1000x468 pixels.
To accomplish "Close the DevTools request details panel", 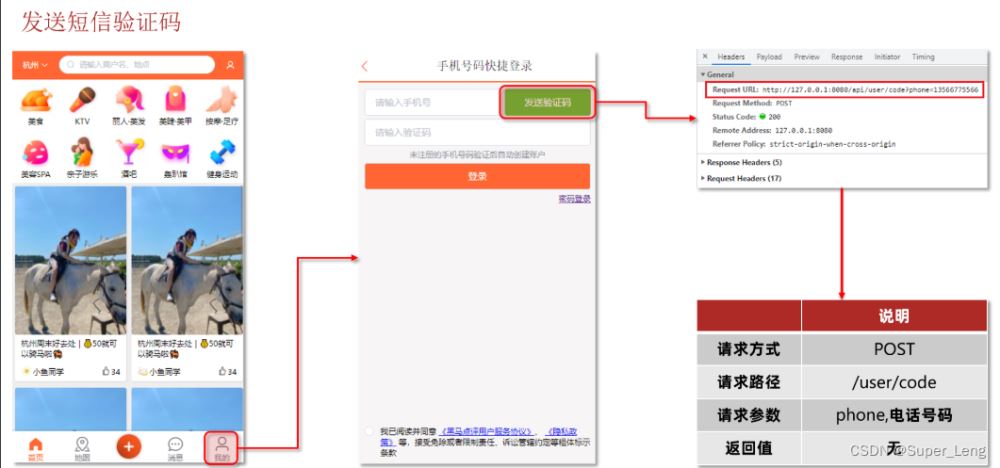I will pos(705,57).
